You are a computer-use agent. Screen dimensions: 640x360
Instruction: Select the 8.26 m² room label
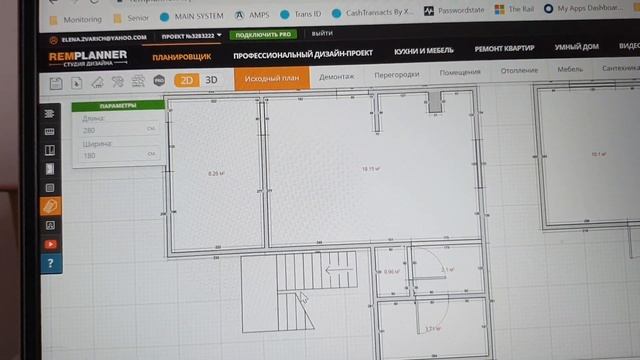[x=216, y=173]
